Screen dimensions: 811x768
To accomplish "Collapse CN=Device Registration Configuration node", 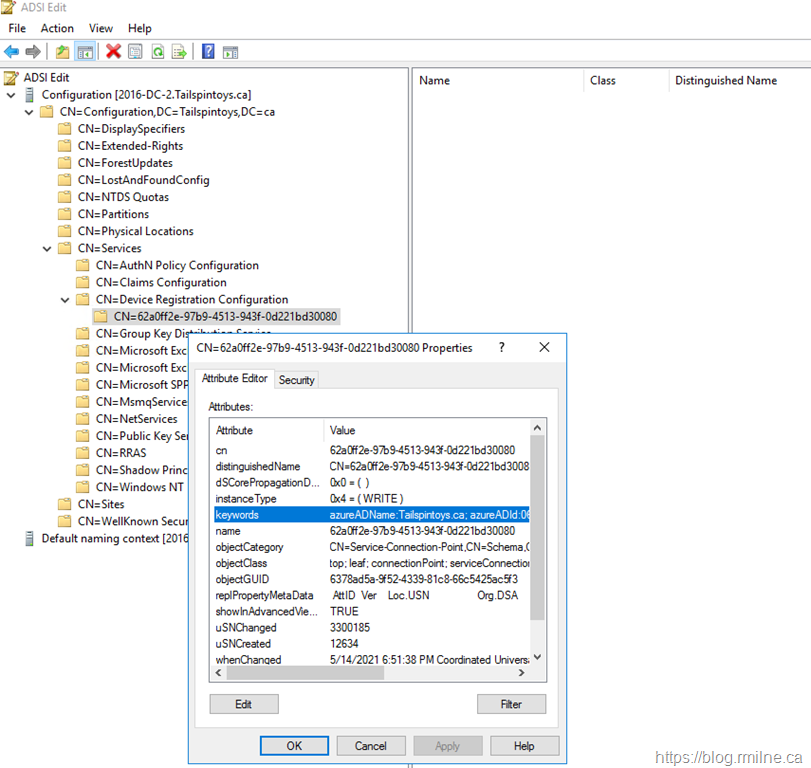I will pyautogui.click(x=65, y=300).
